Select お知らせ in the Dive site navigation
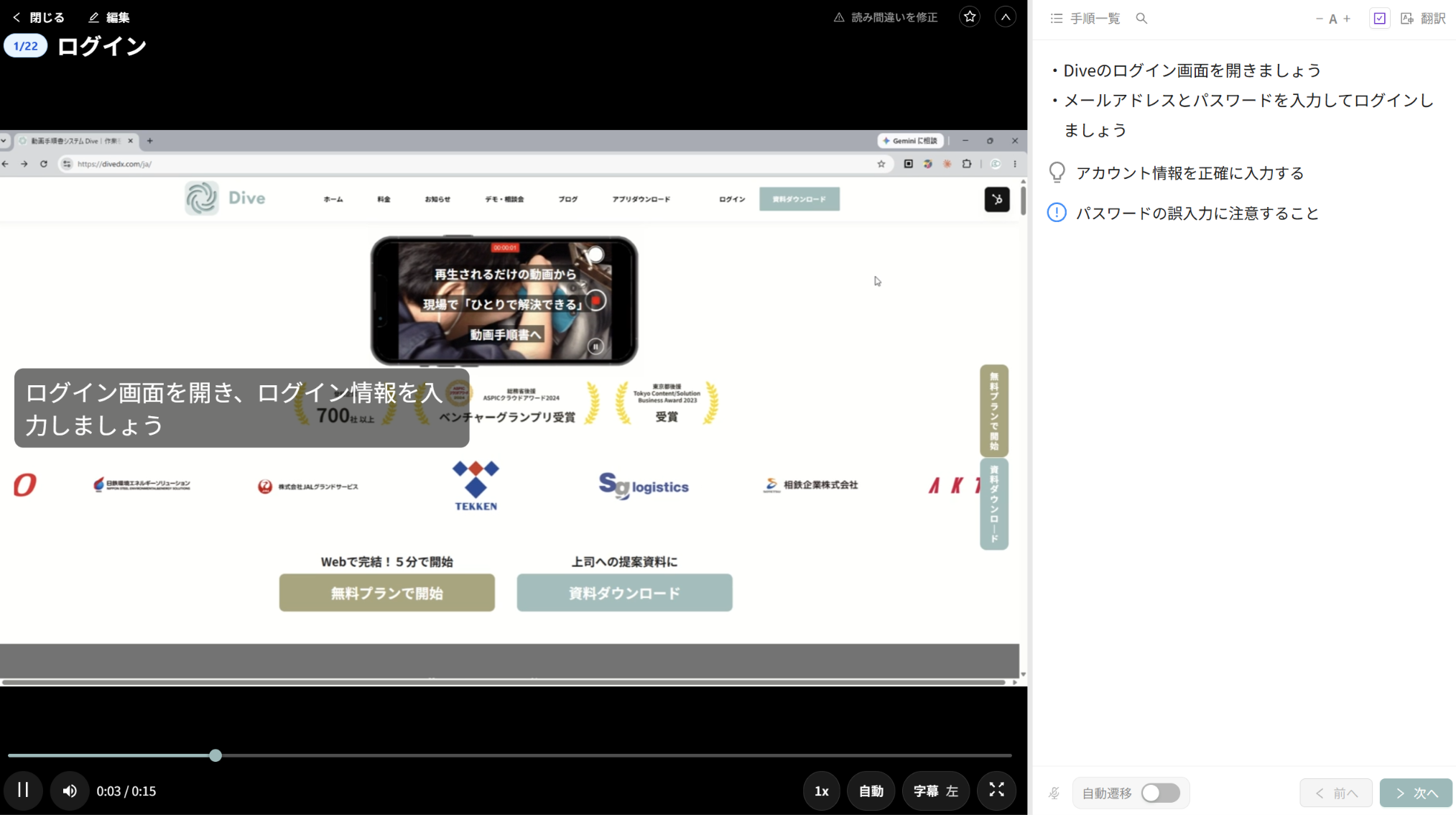 437,199
